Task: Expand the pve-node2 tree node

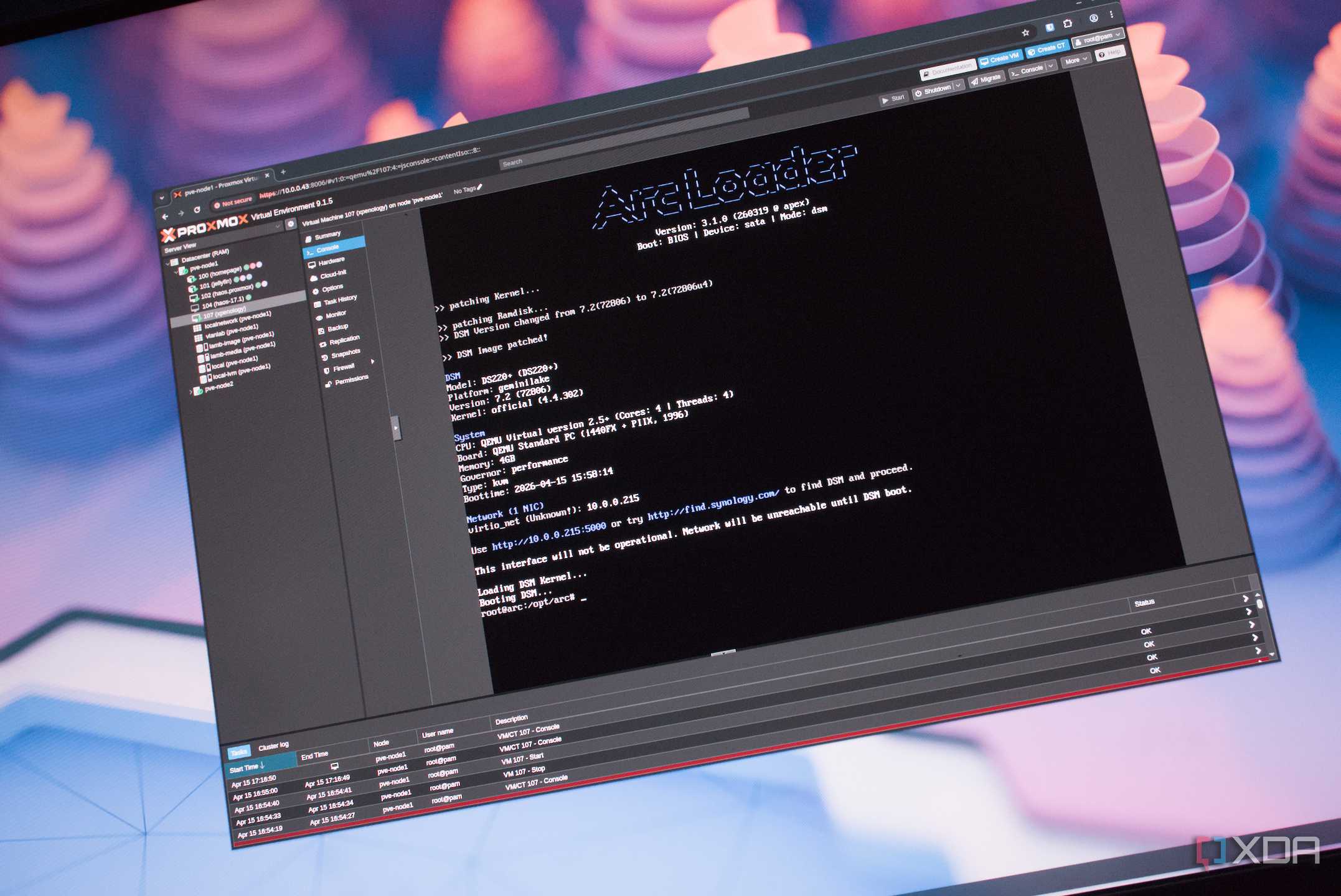Action: 191,391
